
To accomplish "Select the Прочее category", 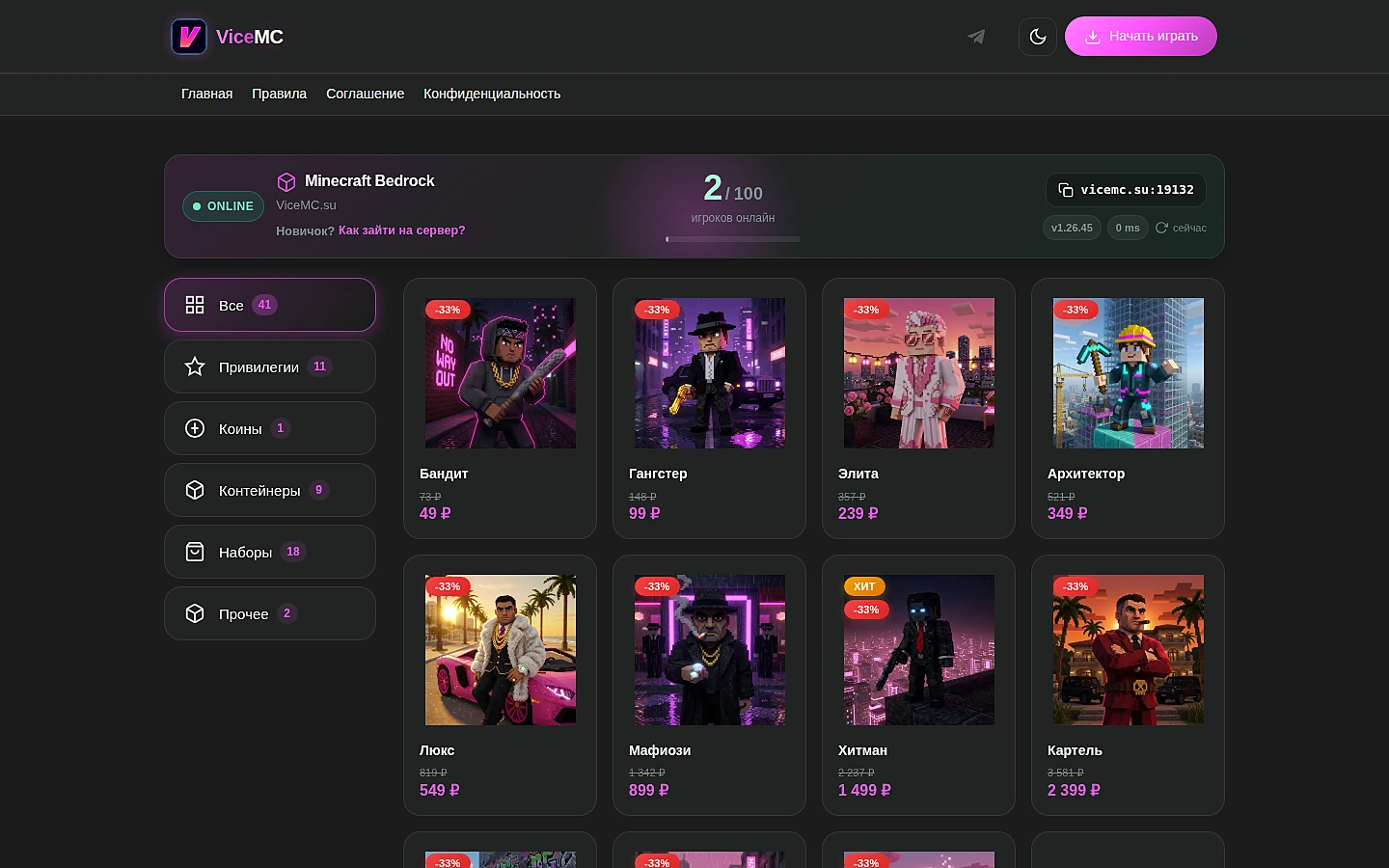I will (x=270, y=613).
